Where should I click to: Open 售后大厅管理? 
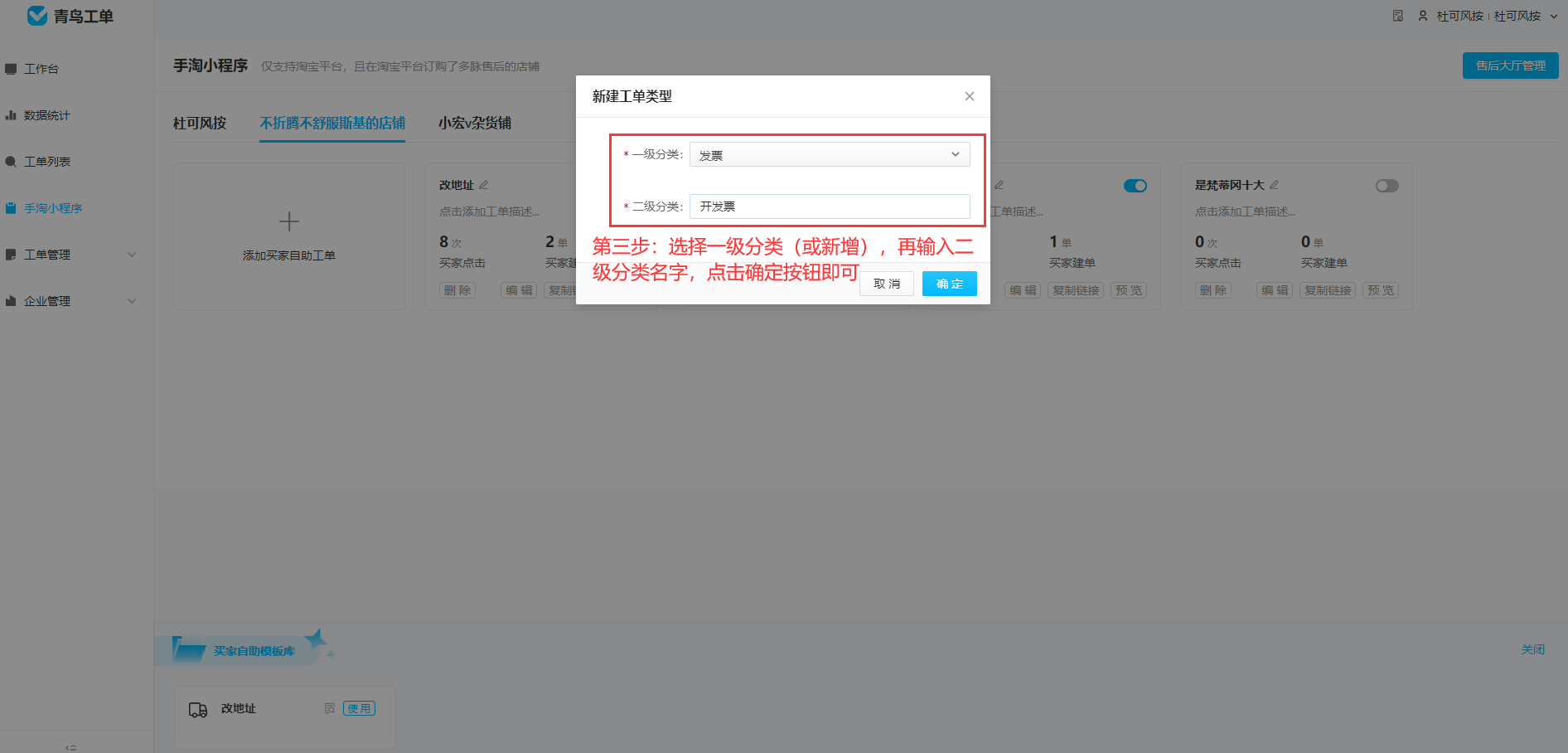(x=1511, y=66)
